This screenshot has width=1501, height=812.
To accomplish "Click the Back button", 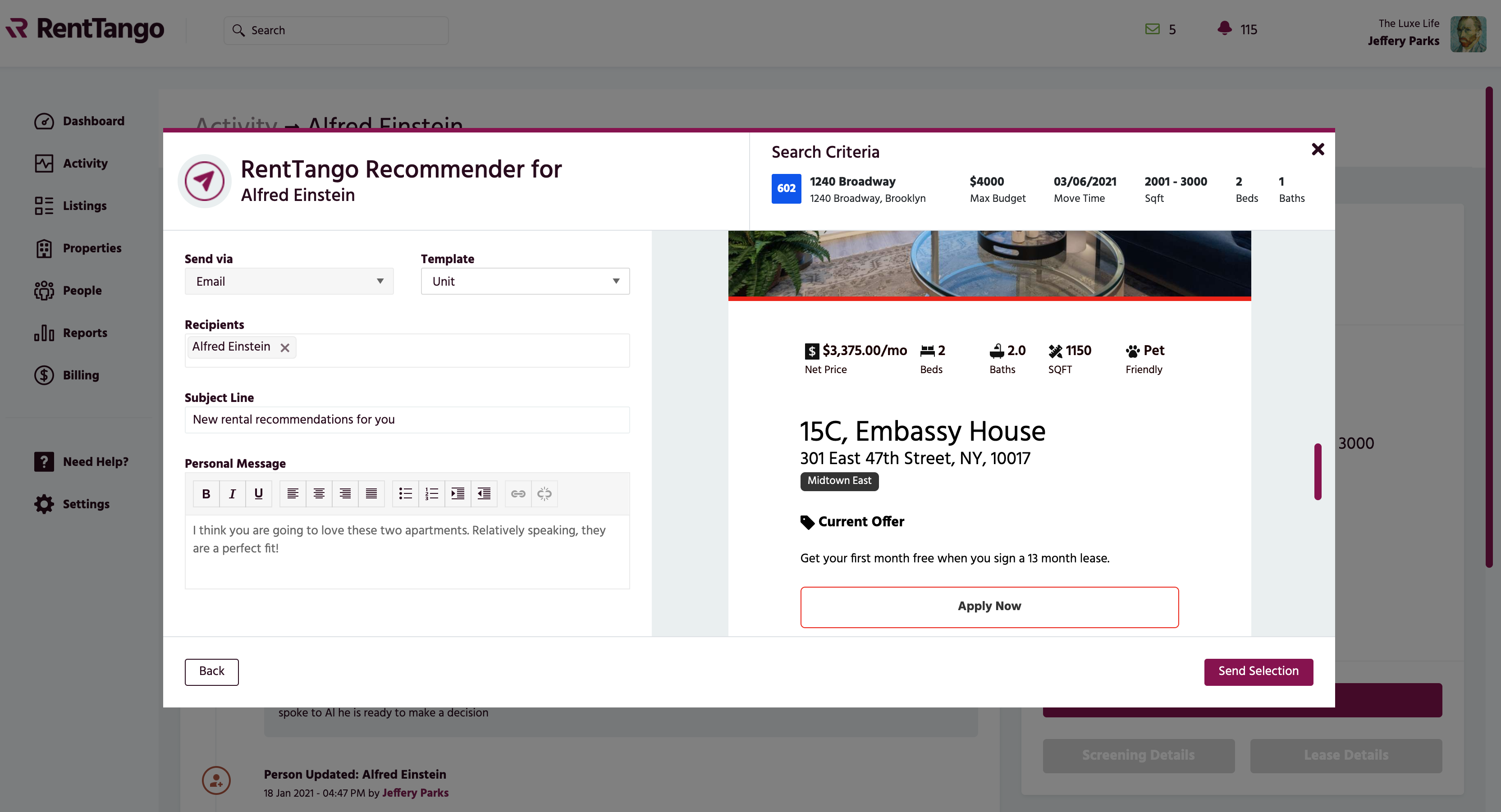I will tap(211, 671).
